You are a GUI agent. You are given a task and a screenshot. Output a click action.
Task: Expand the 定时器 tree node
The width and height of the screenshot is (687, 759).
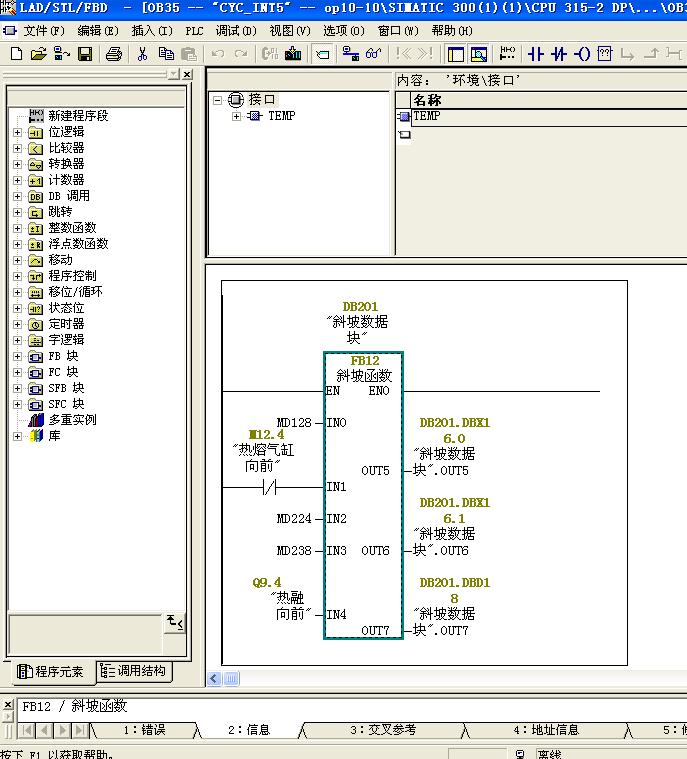pyautogui.click(x=17, y=324)
